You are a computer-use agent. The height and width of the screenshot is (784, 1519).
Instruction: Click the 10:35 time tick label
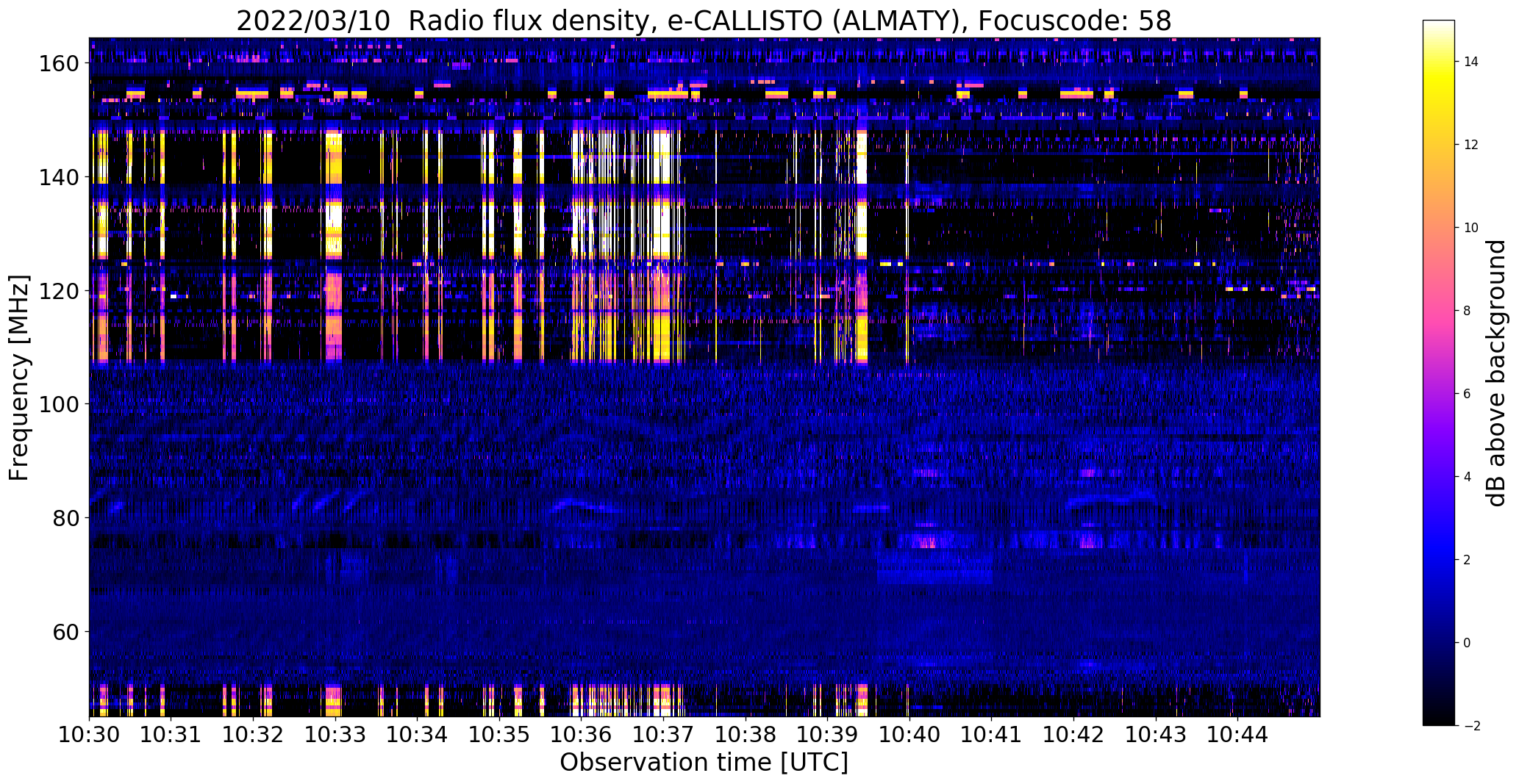(x=499, y=734)
